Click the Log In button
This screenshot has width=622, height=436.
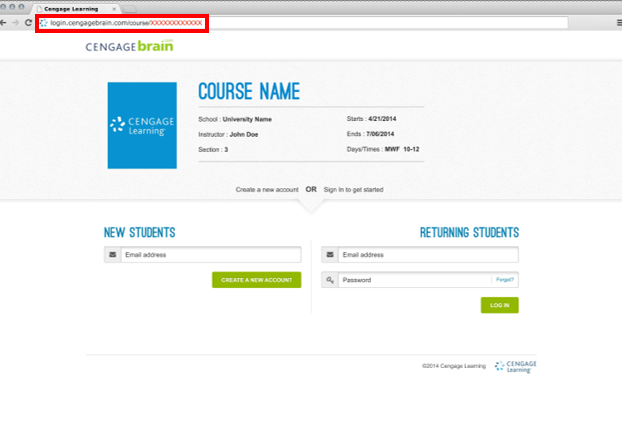tap(500, 305)
